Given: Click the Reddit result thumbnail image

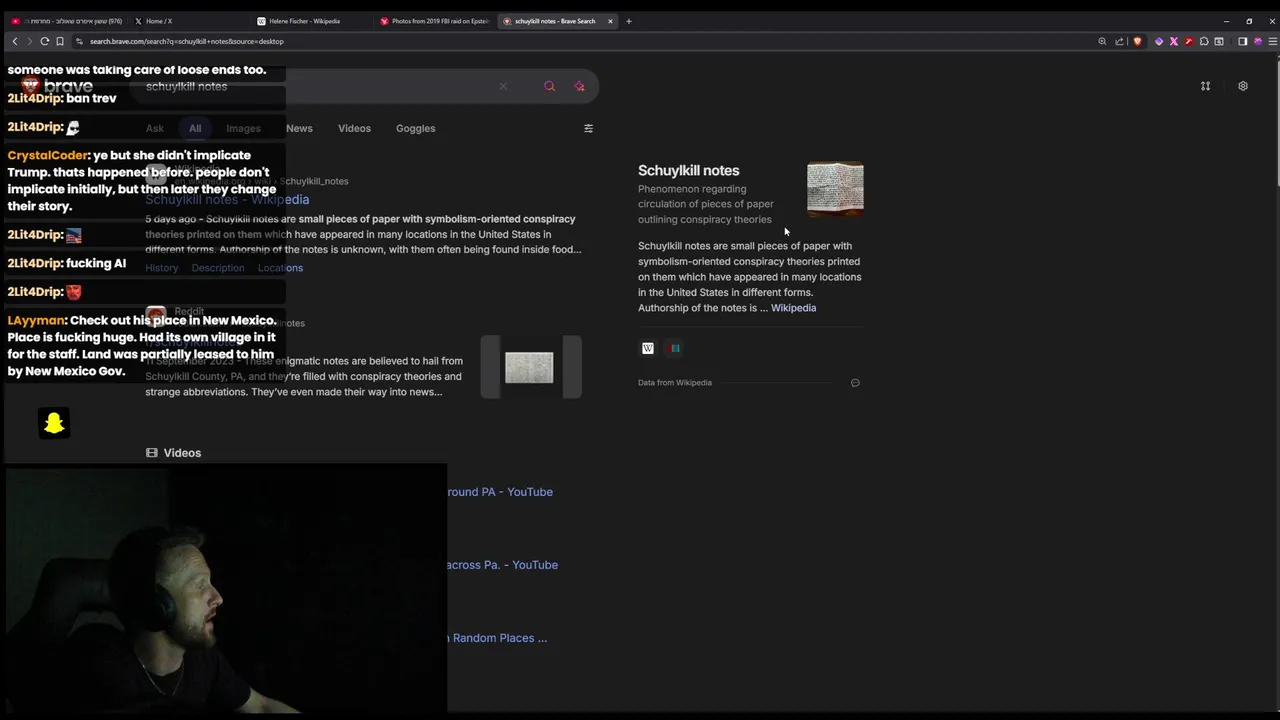Looking at the screenshot, I should (x=529, y=367).
